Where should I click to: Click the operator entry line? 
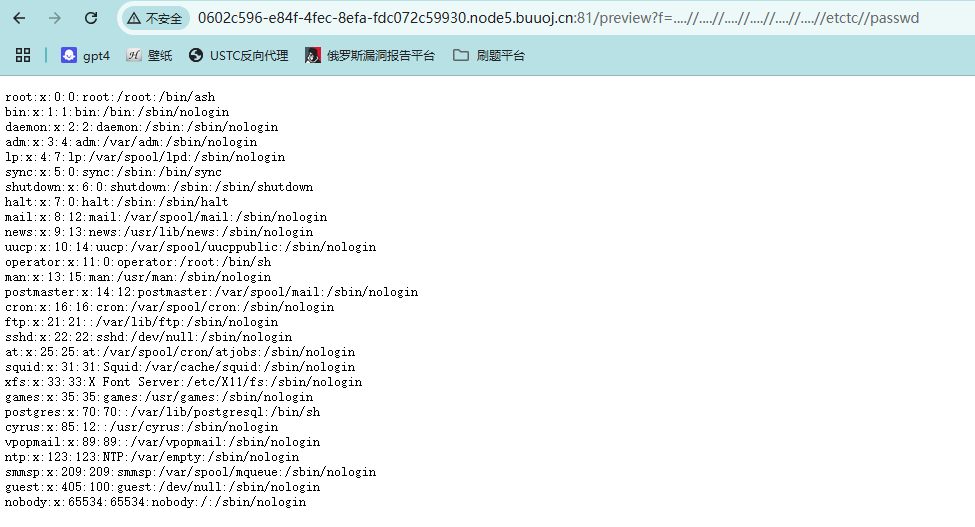click(x=137, y=262)
